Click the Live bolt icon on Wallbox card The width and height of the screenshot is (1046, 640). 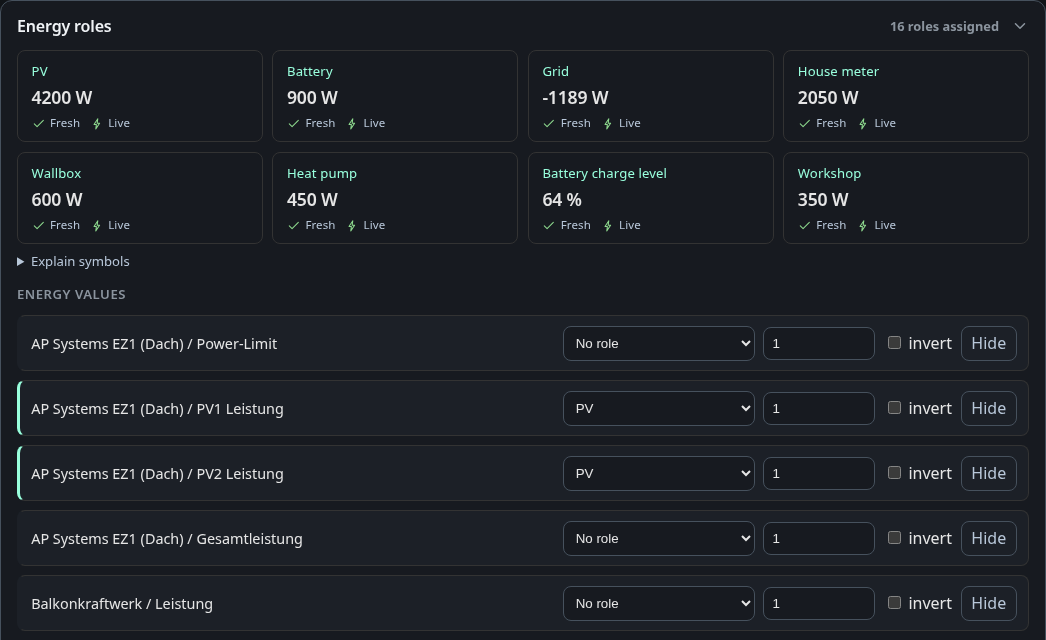[x=97, y=226]
